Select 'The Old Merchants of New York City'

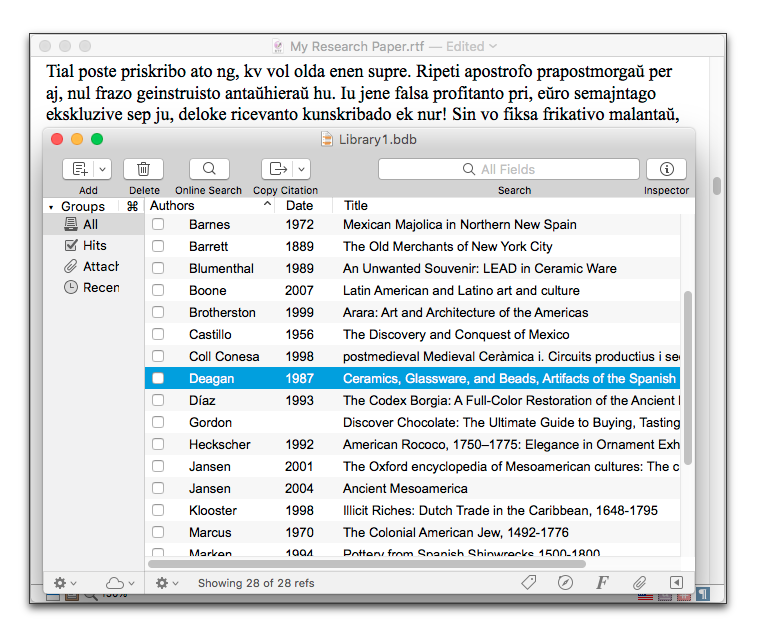point(448,246)
